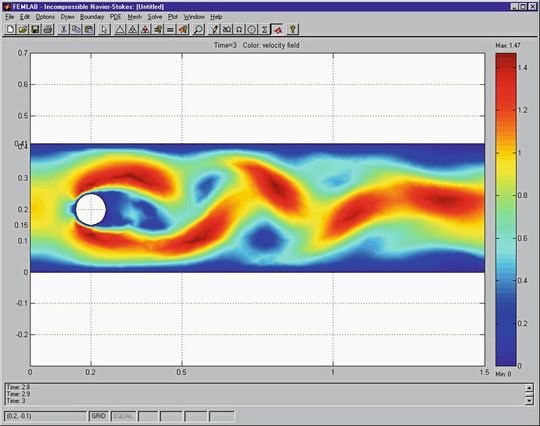Click the Cut scissors icon

click(x=63, y=29)
